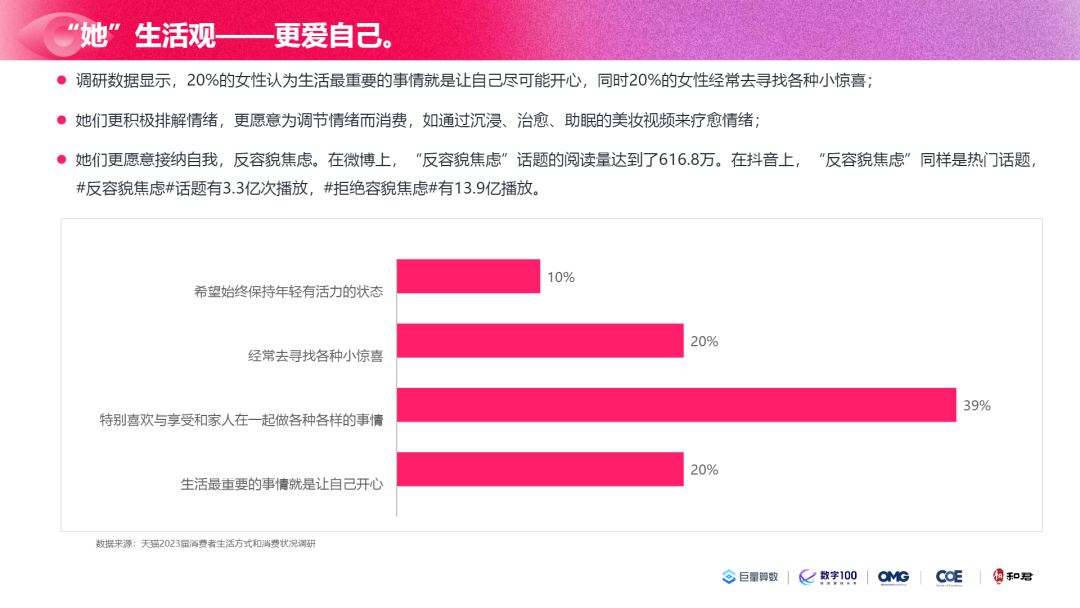Select the 10% bar in the chart
This screenshot has height=608, width=1080.
tap(468, 276)
